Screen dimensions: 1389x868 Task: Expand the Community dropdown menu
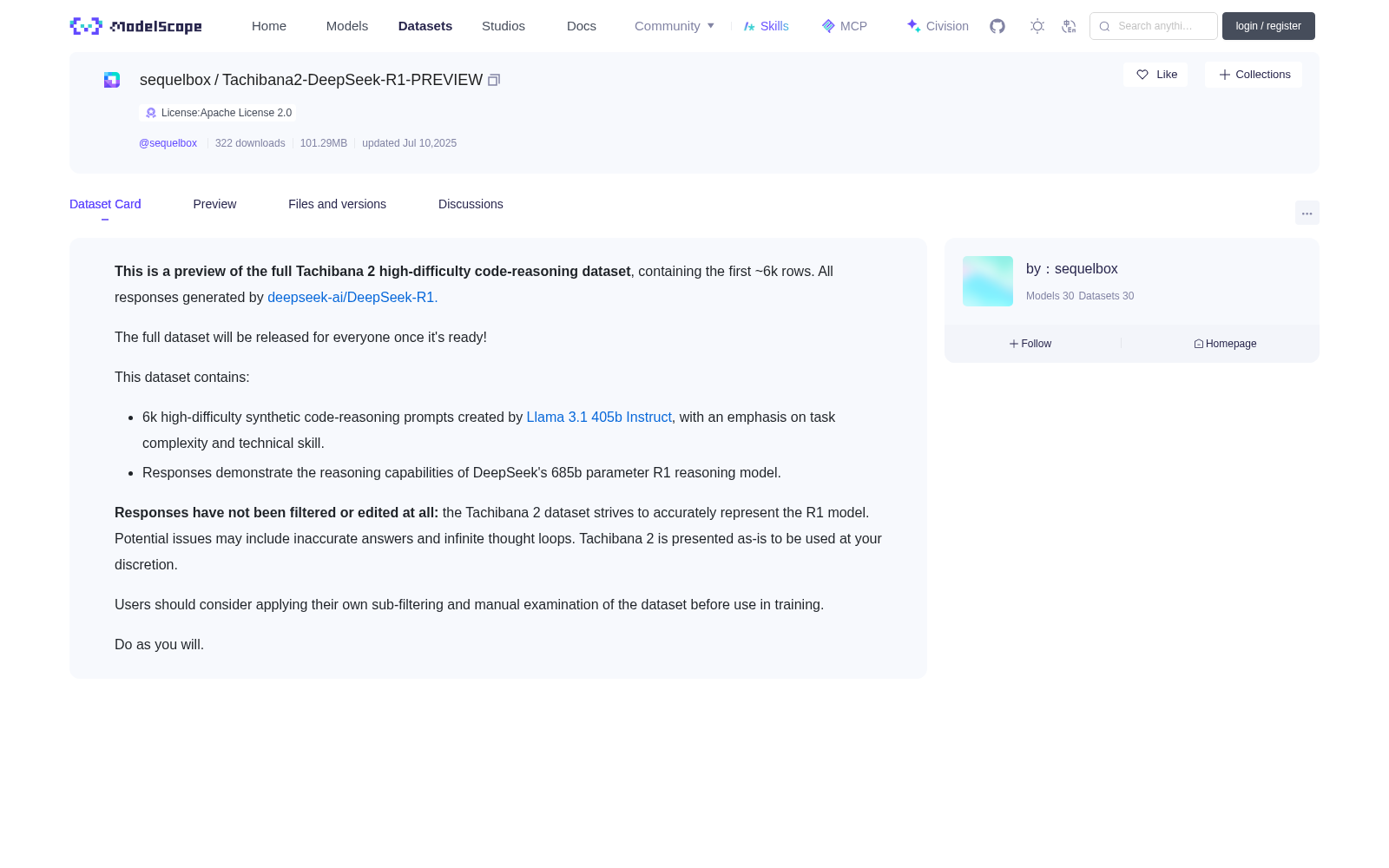point(675,26)
